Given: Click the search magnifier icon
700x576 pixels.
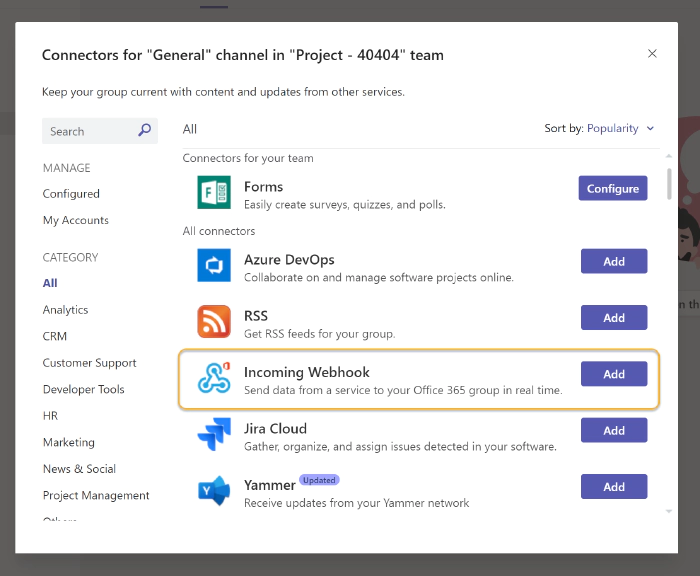Looking at the screenshot, I should (x=145, y=130).
